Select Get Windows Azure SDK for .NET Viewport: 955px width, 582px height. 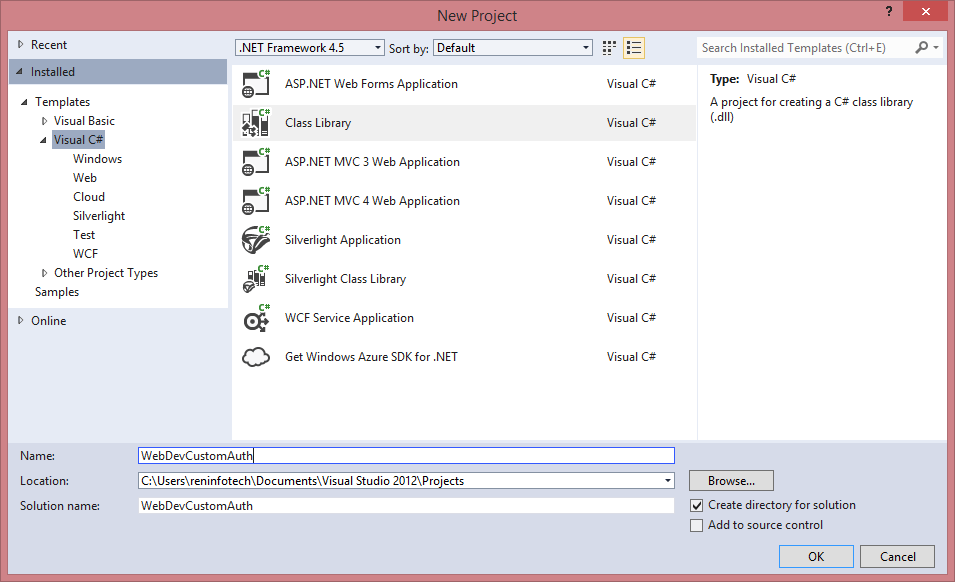[x=371, y=357]
